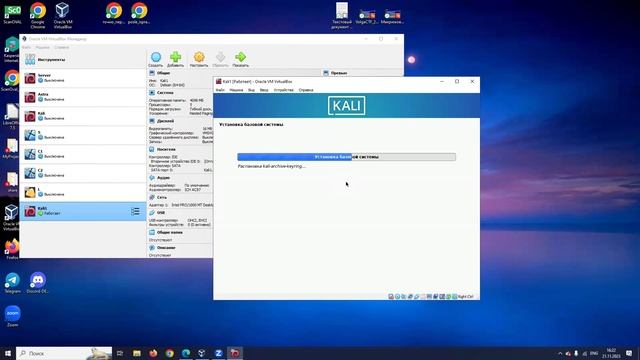The width and height of the screenshot is (640, 360).
Task: Open Вид menu in Kali1 VM window
Action: [x=251, y=90]
